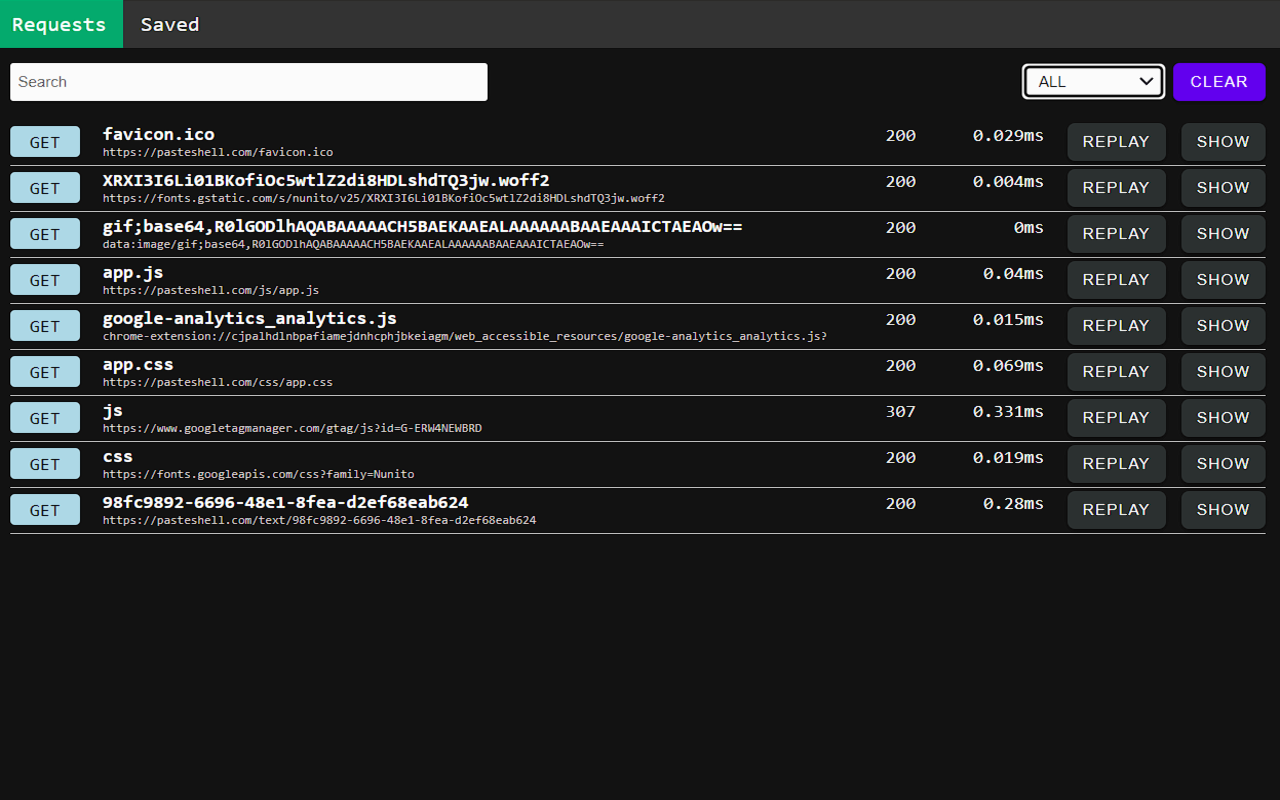Show the base64 gif request details
Viewport: 1280px width, 800px height.
(1222, 234)
